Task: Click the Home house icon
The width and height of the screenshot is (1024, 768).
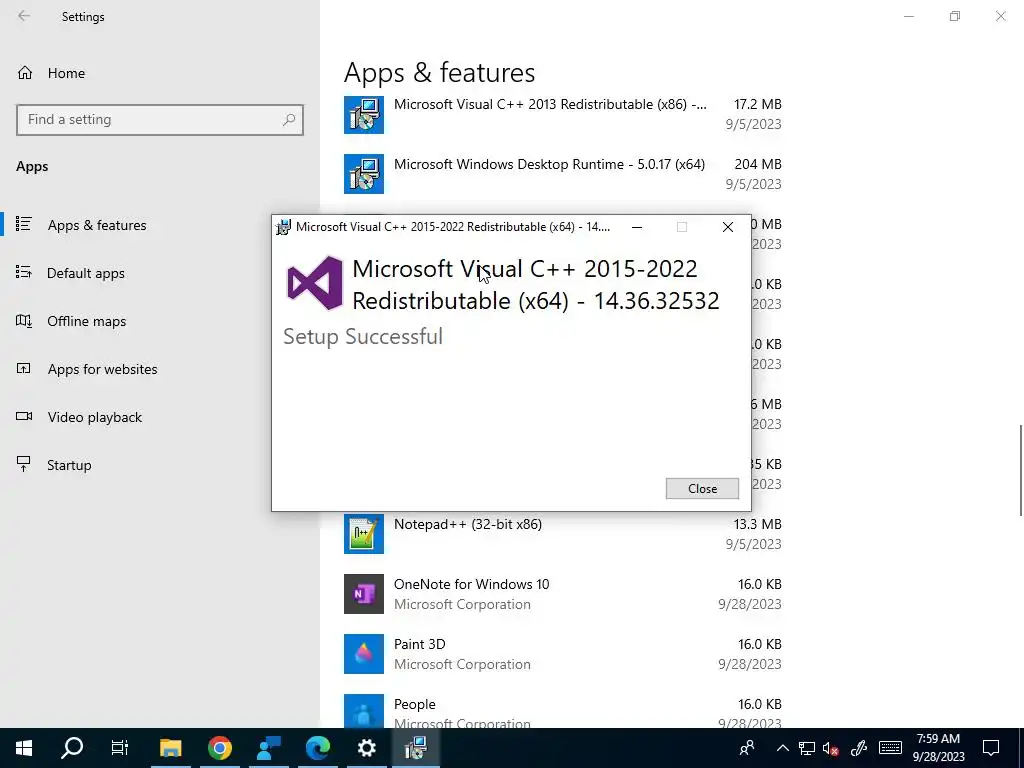Action: (25, 72)
